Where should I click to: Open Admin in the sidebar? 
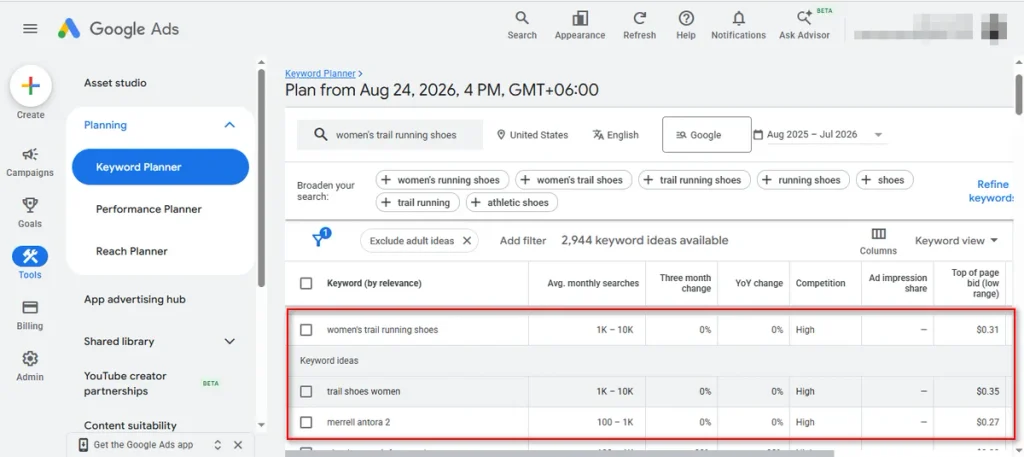click(30, 366)
